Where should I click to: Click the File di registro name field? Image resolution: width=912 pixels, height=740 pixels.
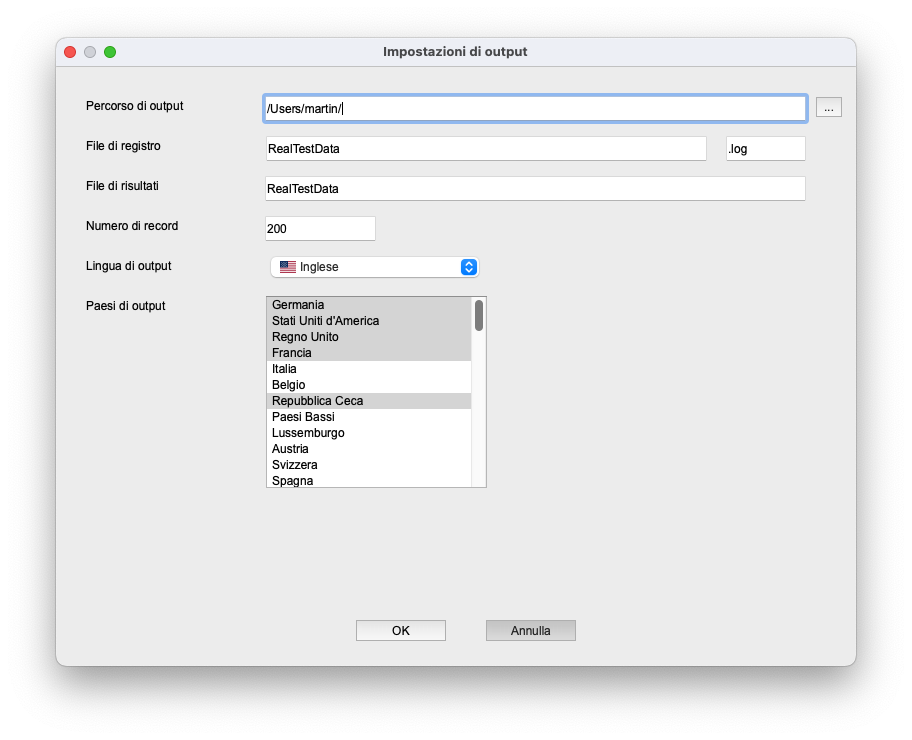485,149
